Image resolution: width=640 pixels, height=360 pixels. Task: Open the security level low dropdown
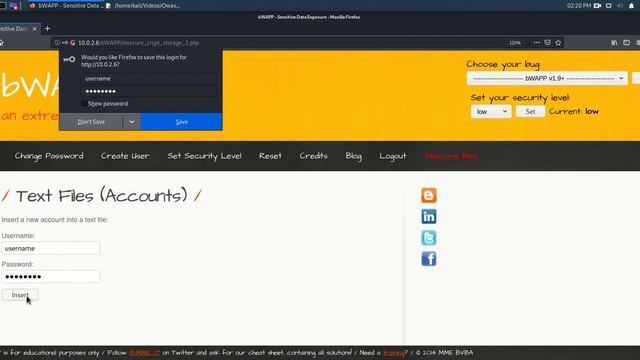pos(491,111)
